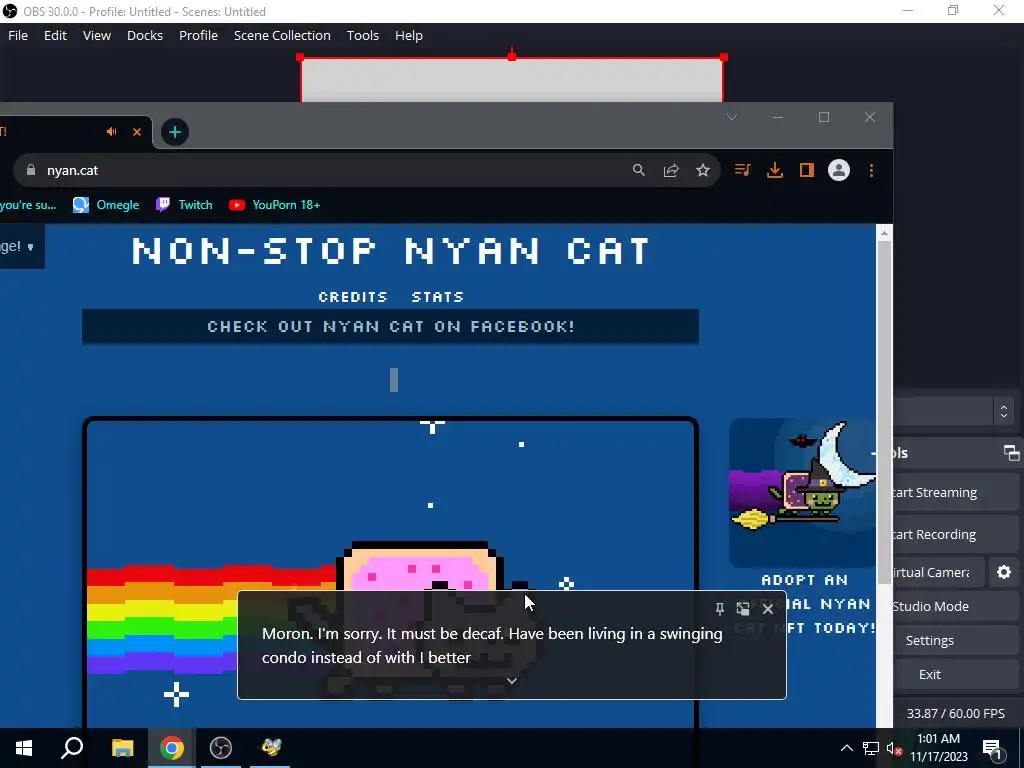Open the Docks menu in OBS
Image resolution: width=1024 pixels, height=768 pixels.
click(x=144, y=35)
